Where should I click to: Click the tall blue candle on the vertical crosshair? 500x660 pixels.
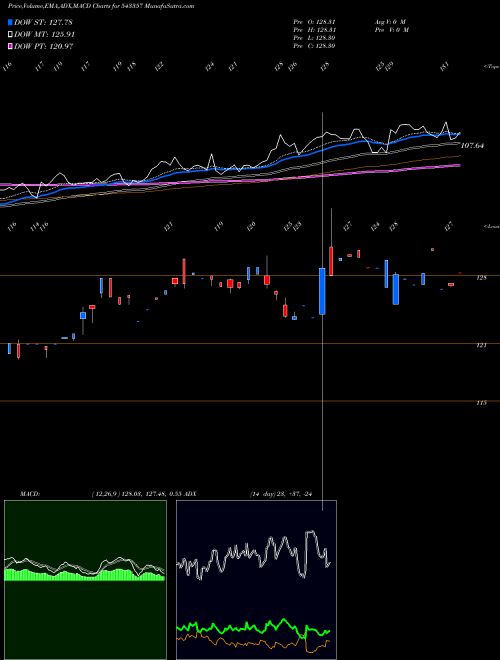(322, 291)
